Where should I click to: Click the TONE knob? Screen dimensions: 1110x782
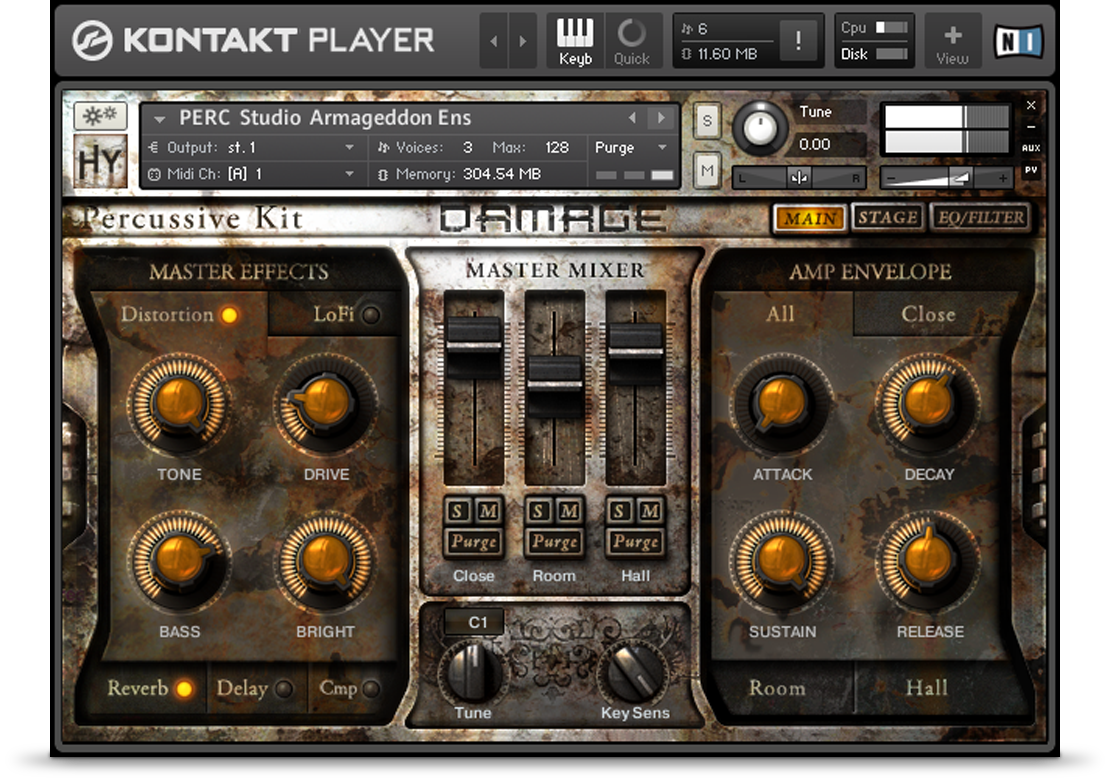pos(179,404)
